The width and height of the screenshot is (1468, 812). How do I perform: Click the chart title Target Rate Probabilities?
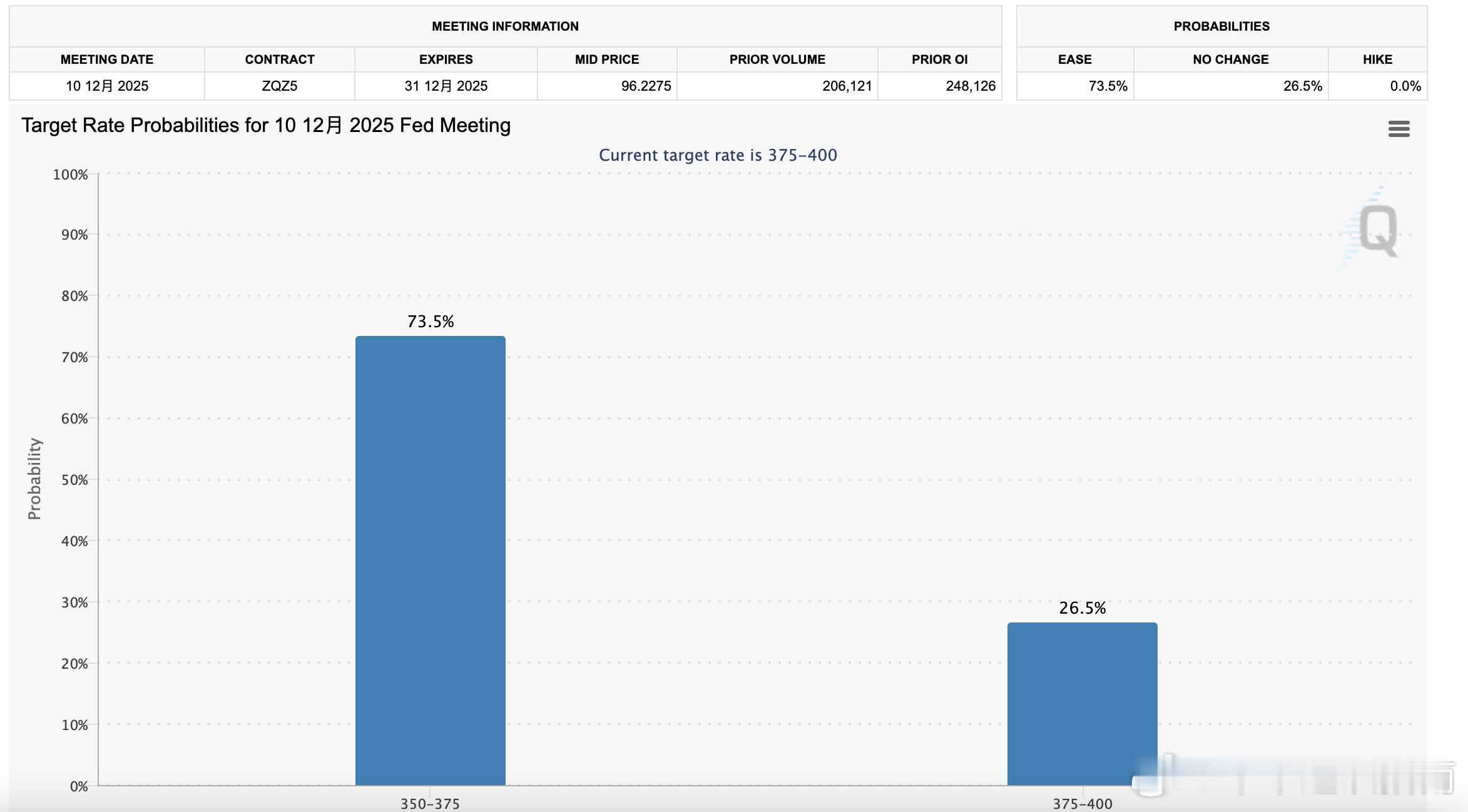click(x=266, y=126)
